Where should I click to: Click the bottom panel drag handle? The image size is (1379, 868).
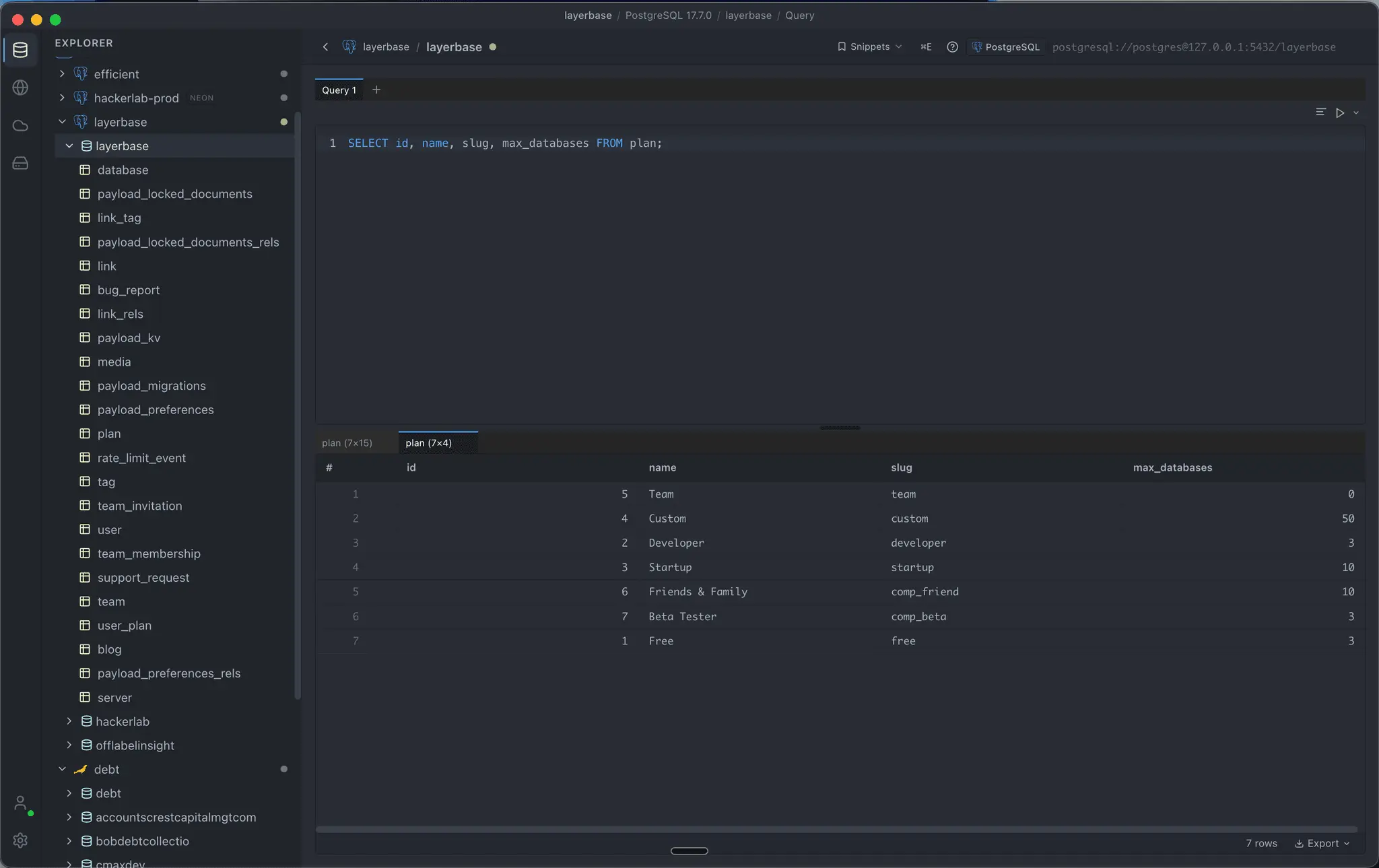coord(689,850)
